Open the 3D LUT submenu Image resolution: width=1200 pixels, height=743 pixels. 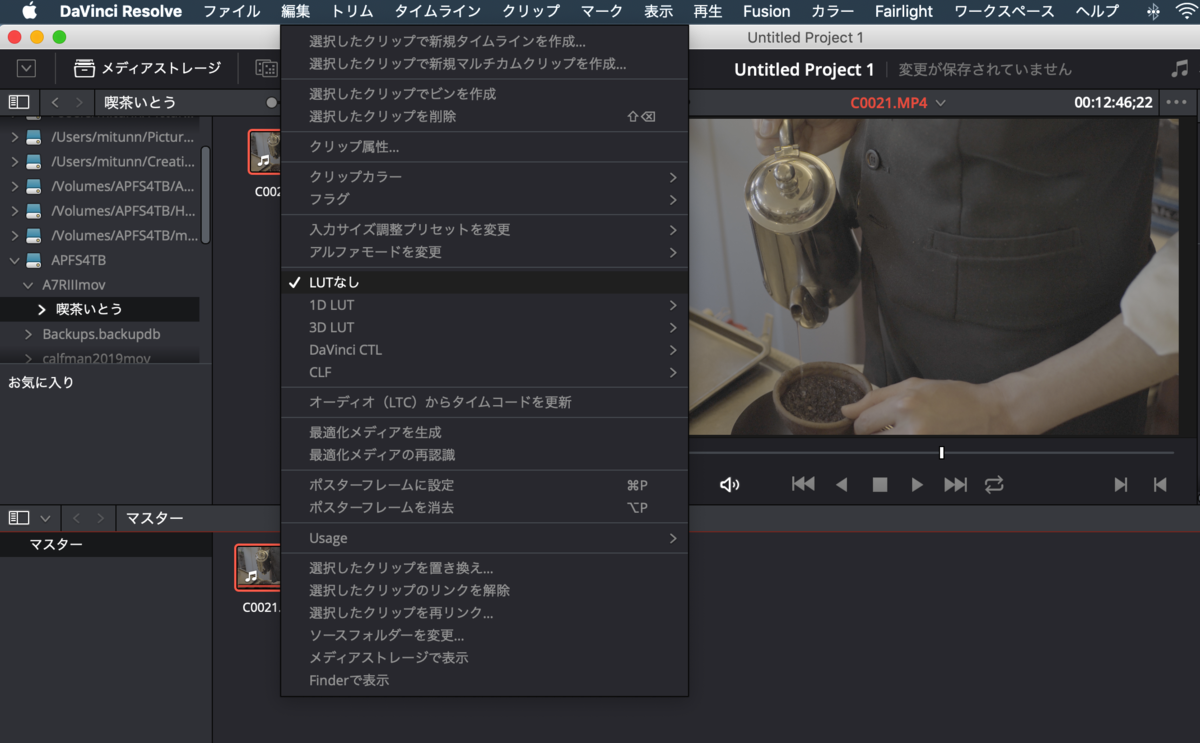[x=484, y=328]
